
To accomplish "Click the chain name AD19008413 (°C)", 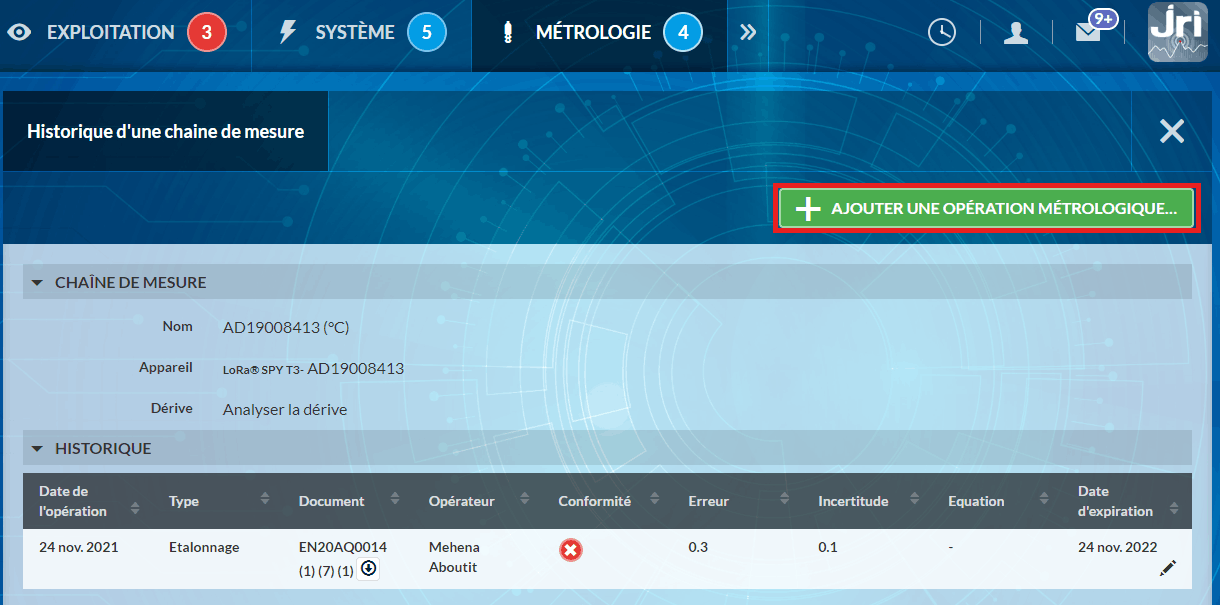I will (286, 327).
